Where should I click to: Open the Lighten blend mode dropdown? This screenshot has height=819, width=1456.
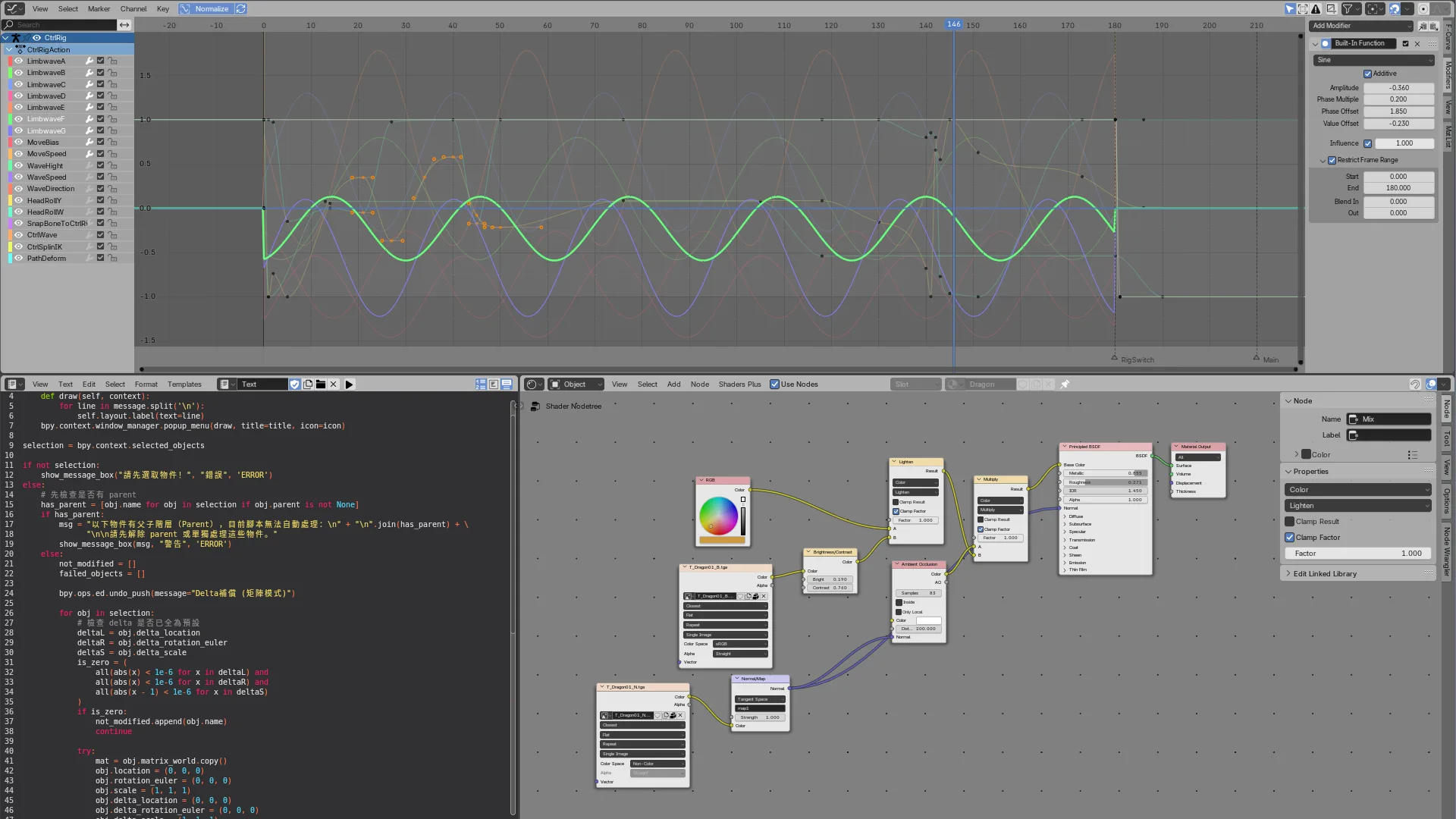(x=1357, y=506)
